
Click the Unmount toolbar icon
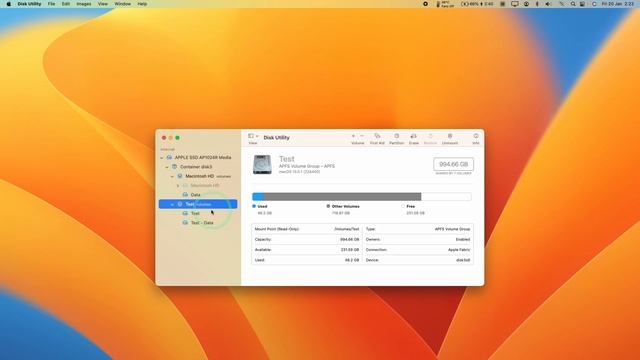tap(450, 136)
